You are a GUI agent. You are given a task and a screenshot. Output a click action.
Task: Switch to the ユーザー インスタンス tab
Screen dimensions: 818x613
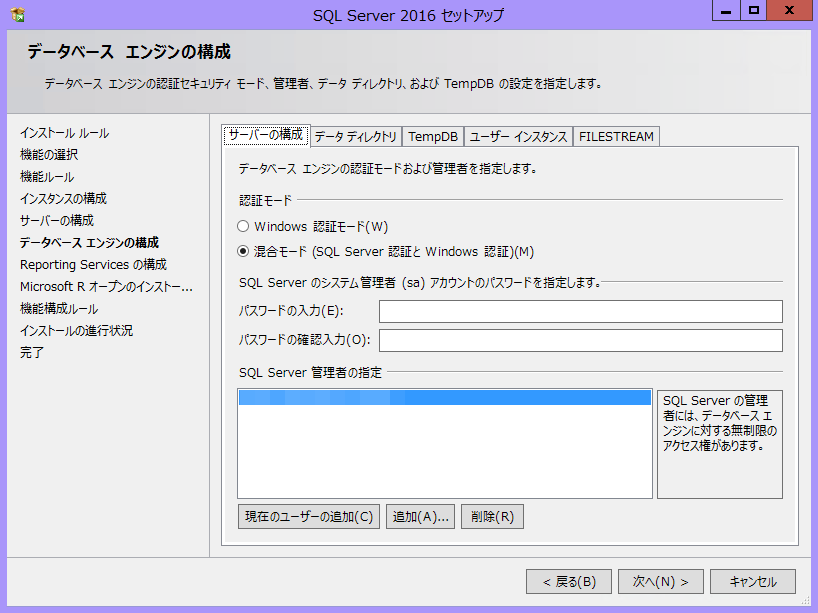518,137
